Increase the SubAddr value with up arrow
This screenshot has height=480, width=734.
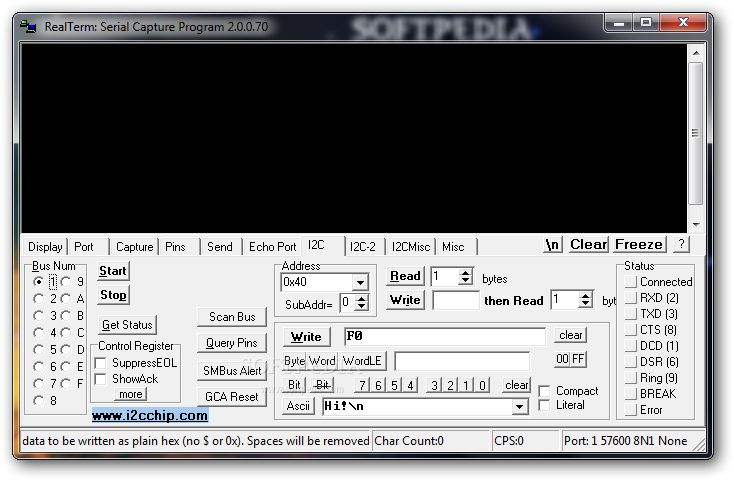coord(361,298)
